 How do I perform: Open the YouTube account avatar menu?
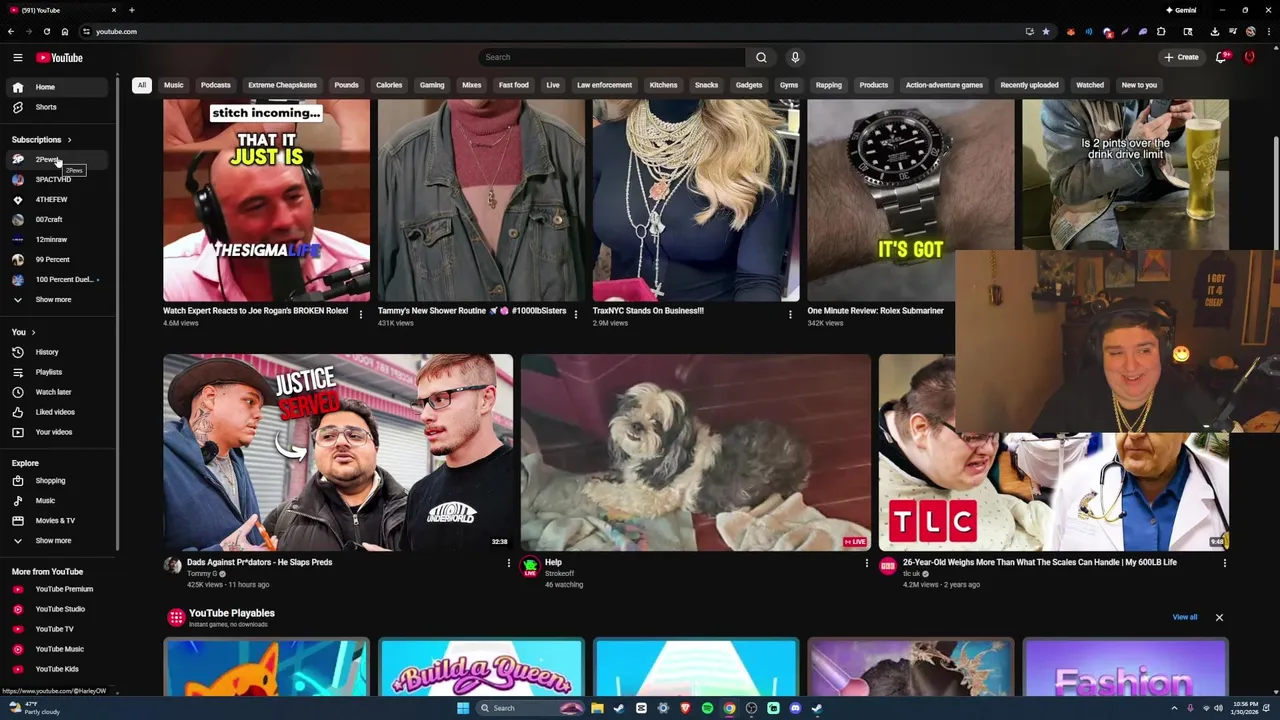coord(1249,57)
